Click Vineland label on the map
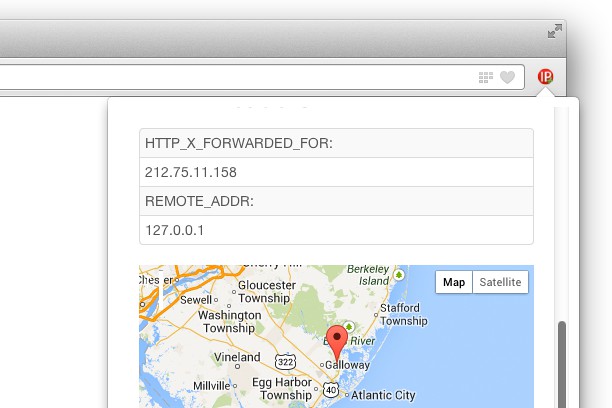The height and width of the screenshot is (408, 612). pyautogui.click(x=237, y=357)
